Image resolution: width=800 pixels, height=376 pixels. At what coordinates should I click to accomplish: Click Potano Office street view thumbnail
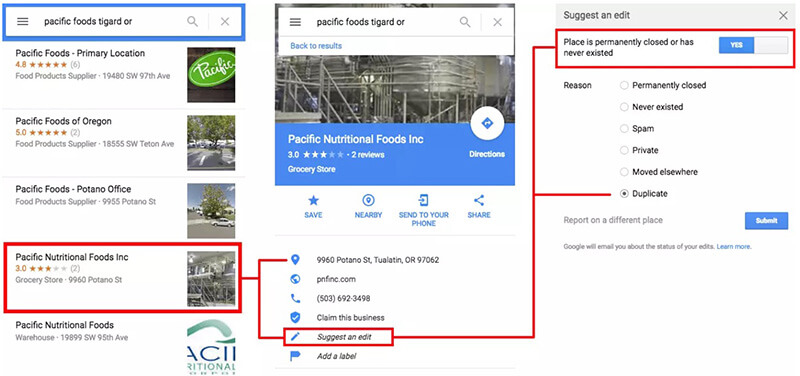pyautogui.click(x=211, y=211)
